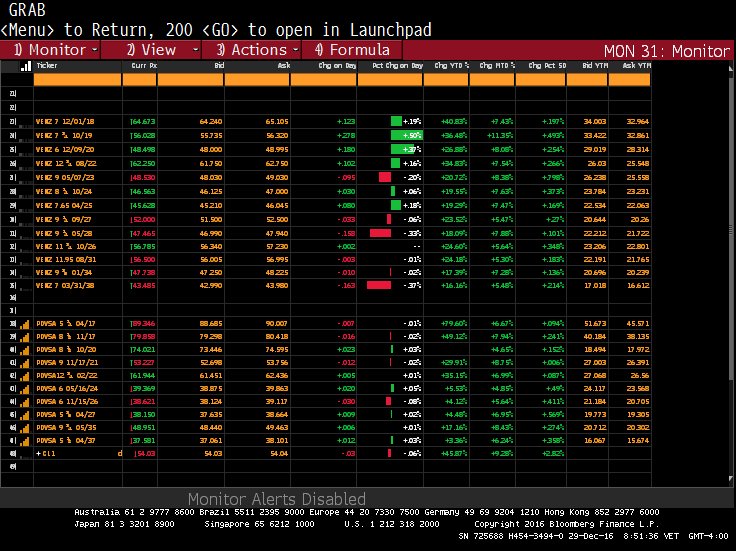736x551 pixels.
Task: Click the 45.571 Ask YTM value
Action: click(638, 324)
